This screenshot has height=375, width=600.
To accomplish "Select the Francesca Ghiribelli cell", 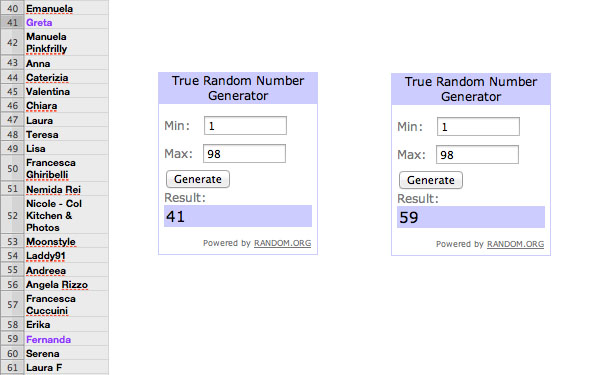I will tap(66, 168).
